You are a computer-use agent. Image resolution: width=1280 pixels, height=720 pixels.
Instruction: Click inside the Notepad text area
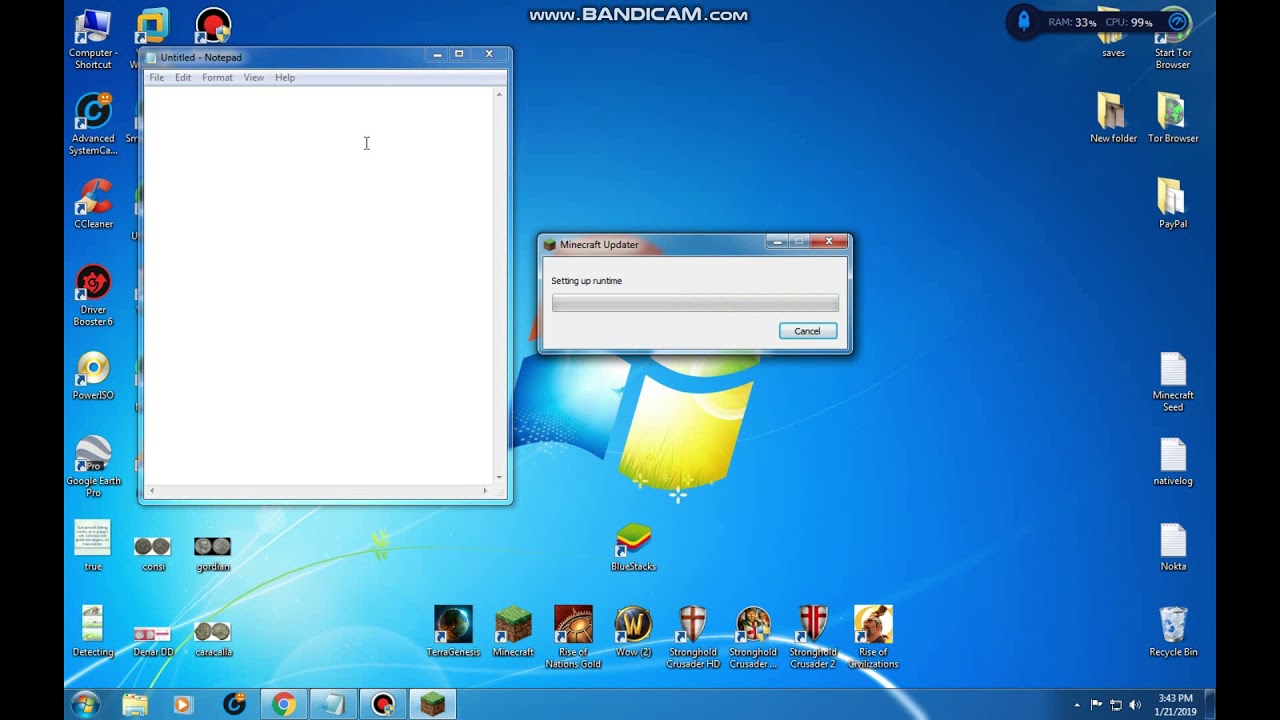tap(319, 285)
